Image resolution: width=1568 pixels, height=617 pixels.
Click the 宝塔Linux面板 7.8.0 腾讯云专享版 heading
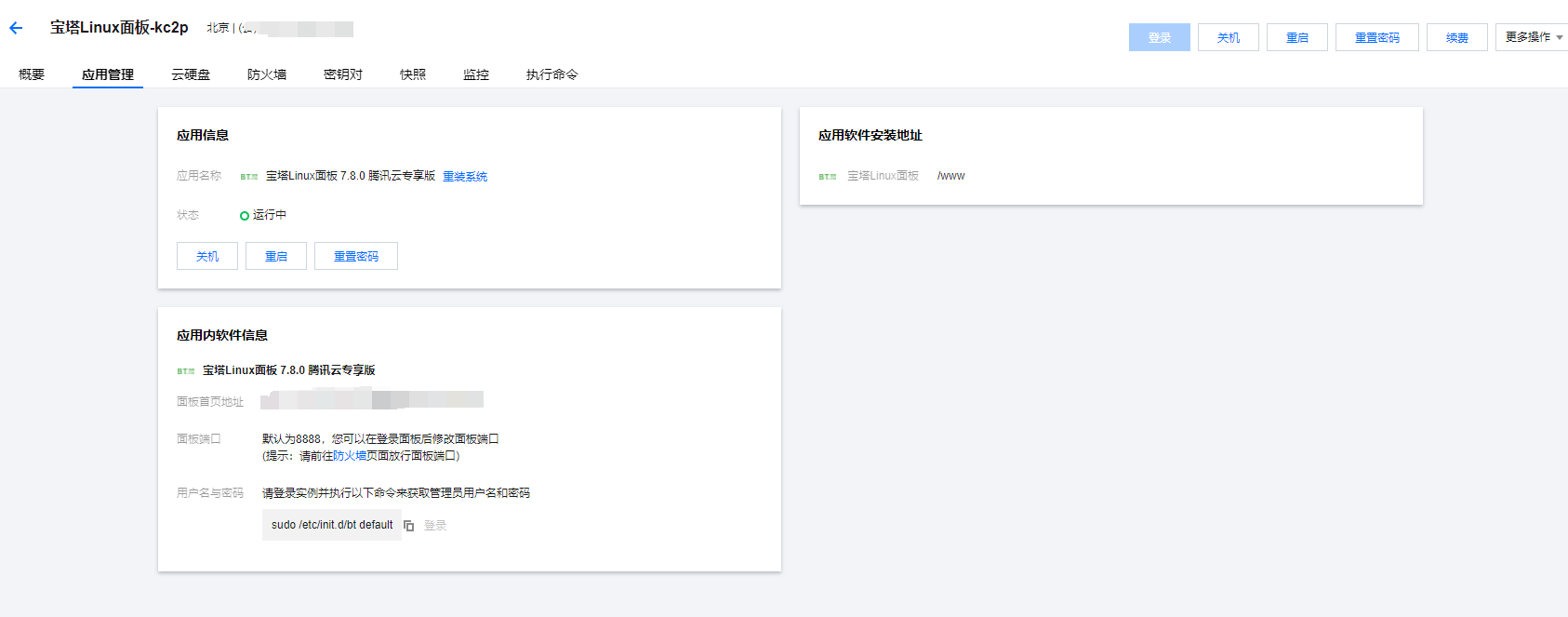[x=289, y=370]
